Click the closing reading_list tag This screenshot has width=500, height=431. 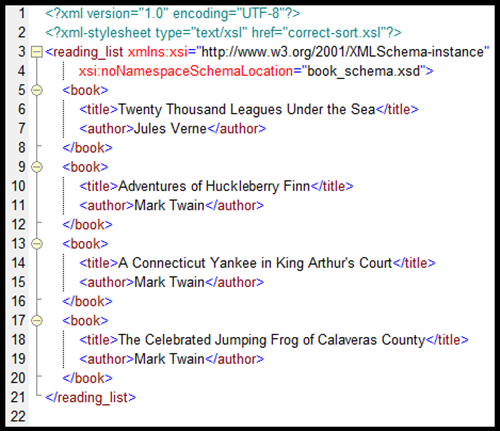pyautogui.click(x=91, y=397)
